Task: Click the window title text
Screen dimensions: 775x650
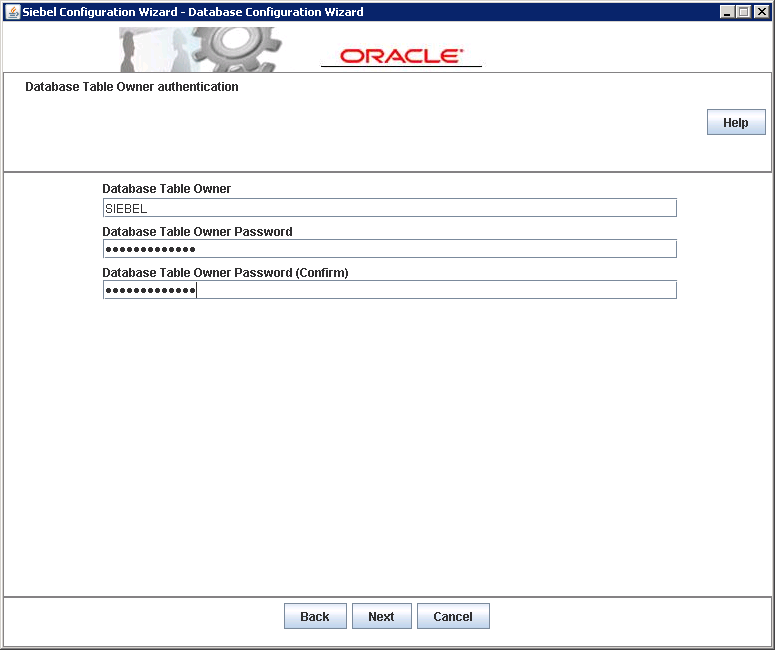Action: point(193,12)
